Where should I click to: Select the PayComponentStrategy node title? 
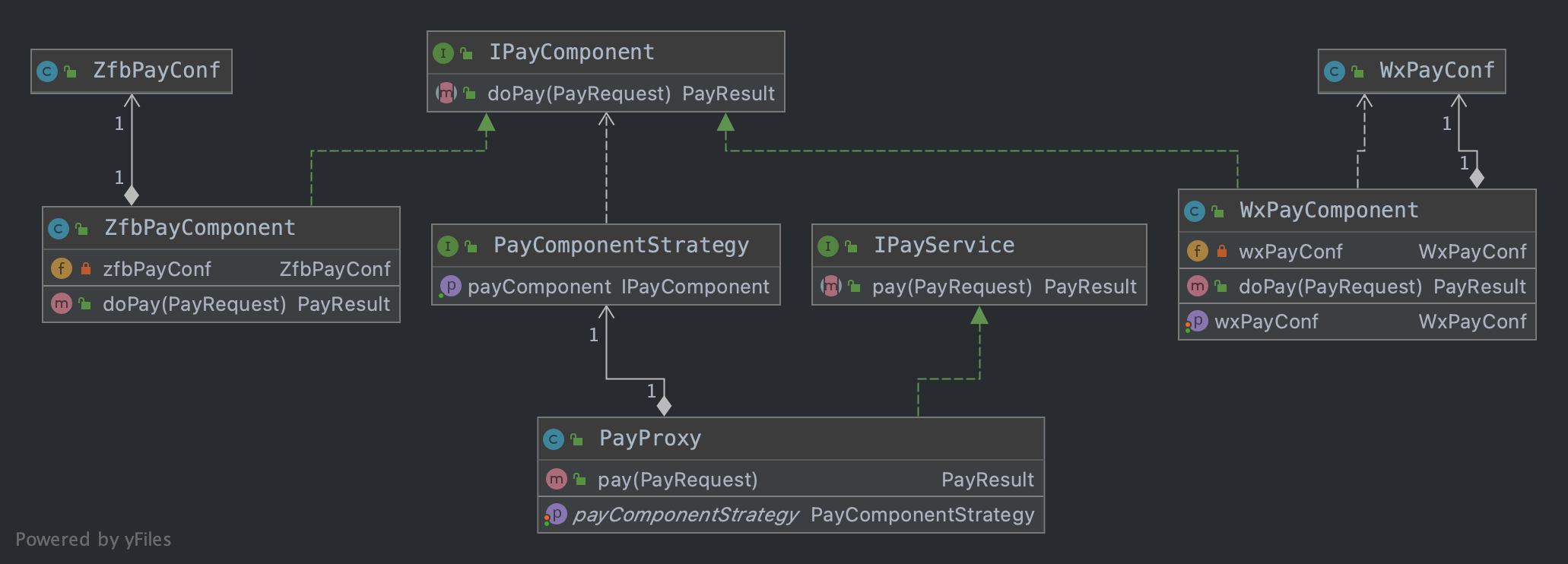pos(621,246)
